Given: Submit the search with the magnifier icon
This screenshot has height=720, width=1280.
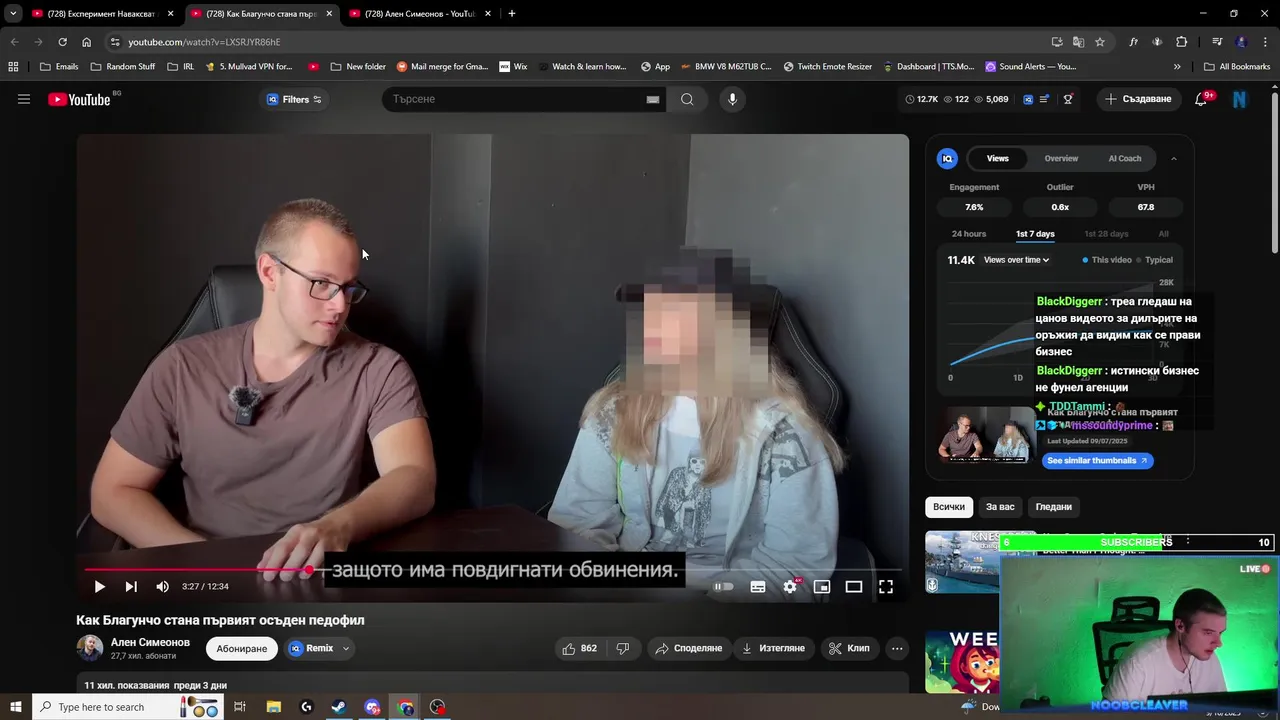Looking at the screenshot, I should point(687,99).
